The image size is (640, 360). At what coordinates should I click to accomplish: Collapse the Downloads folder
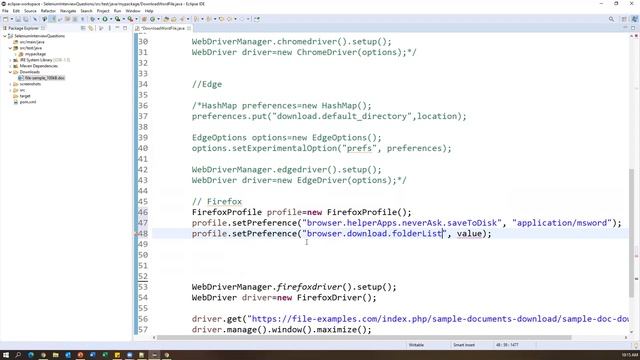click(x=10, y=72)
